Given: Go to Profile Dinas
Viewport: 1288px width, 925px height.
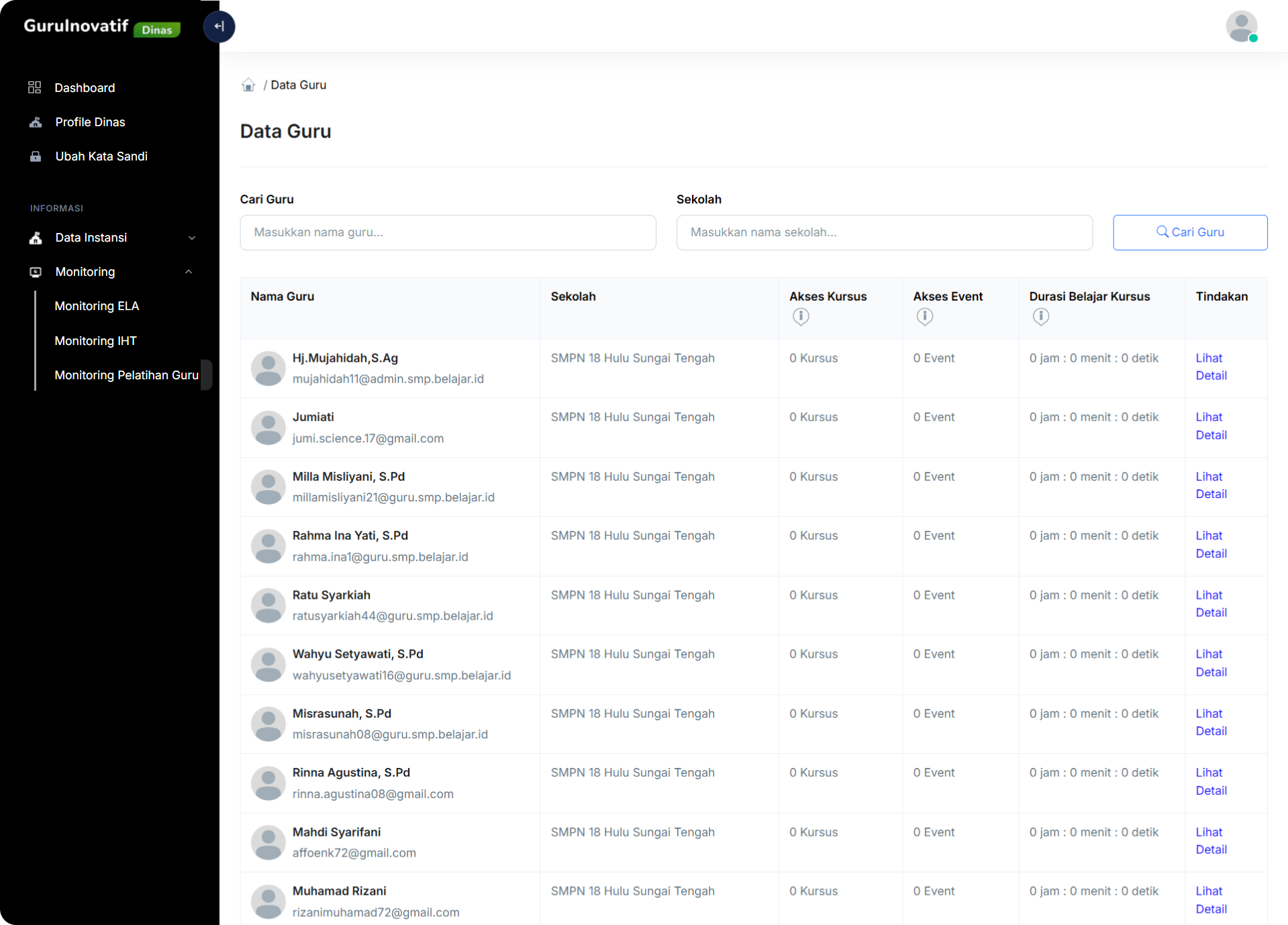Looking at the screenshot, I should point(90,122).
